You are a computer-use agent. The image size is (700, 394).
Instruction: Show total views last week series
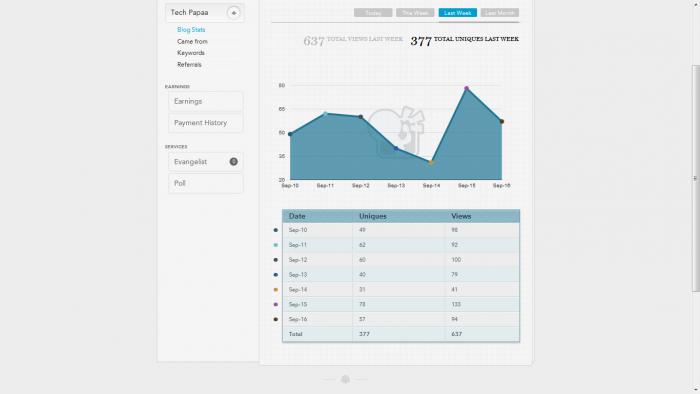click(353, 41)
